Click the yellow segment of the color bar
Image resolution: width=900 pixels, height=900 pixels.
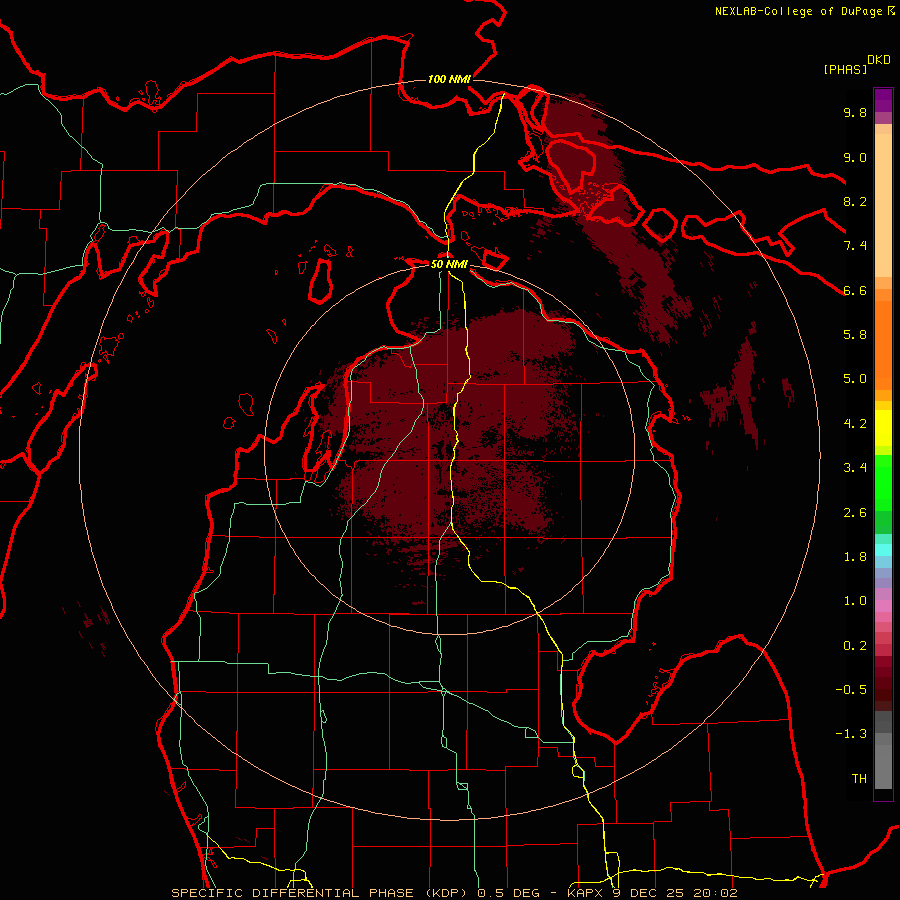(x=883, y=428)
